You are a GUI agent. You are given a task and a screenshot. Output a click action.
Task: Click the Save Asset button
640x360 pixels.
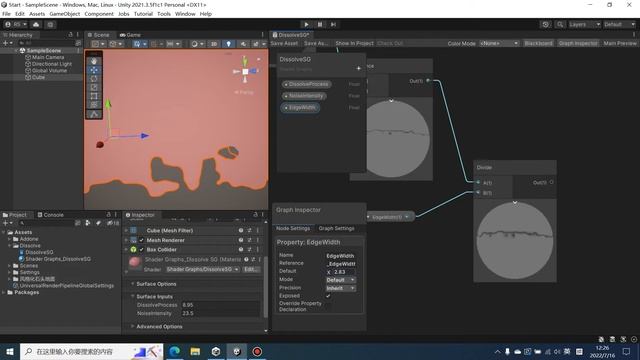click(284, 43)
